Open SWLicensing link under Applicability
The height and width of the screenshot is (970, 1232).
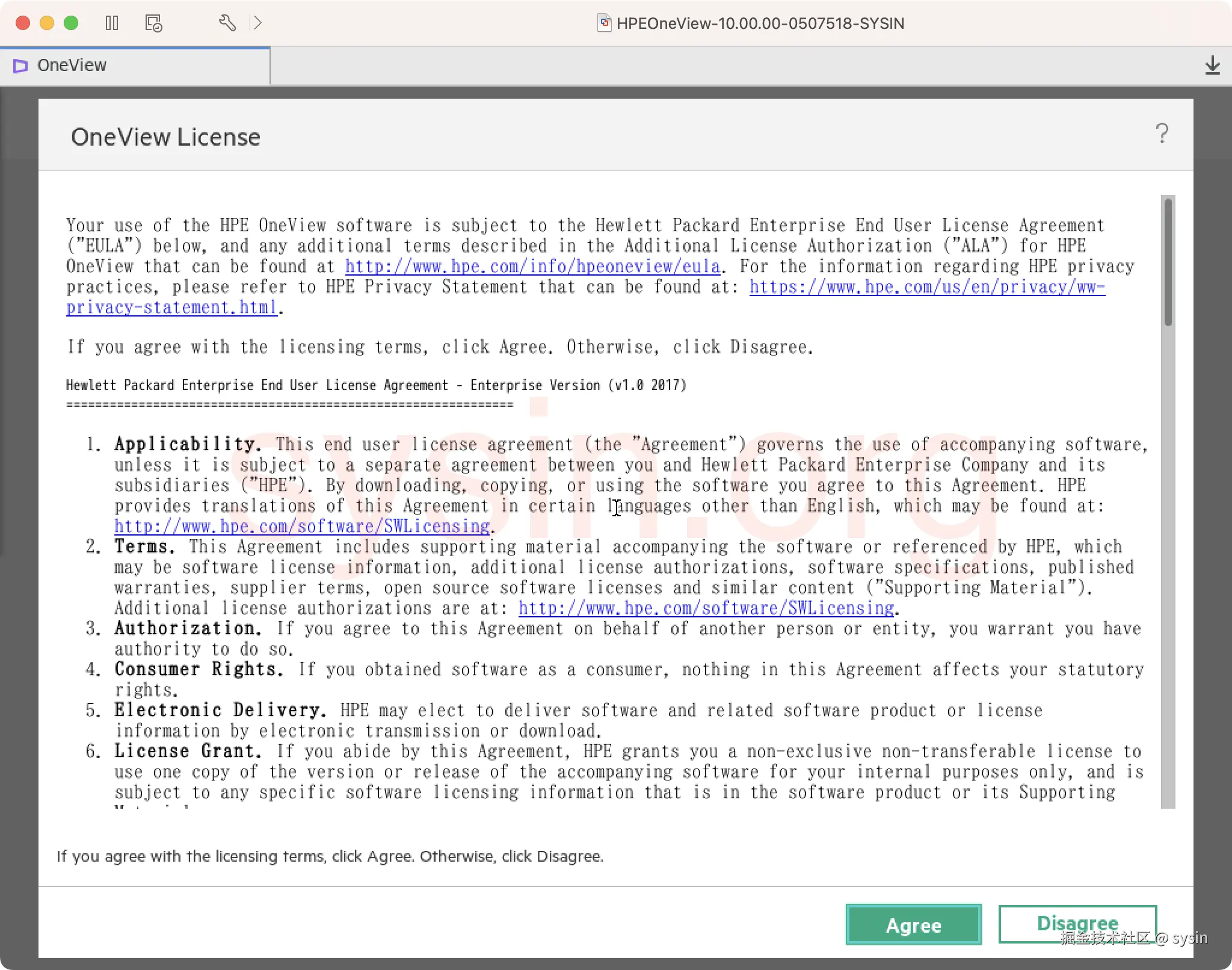pos(302,527)
